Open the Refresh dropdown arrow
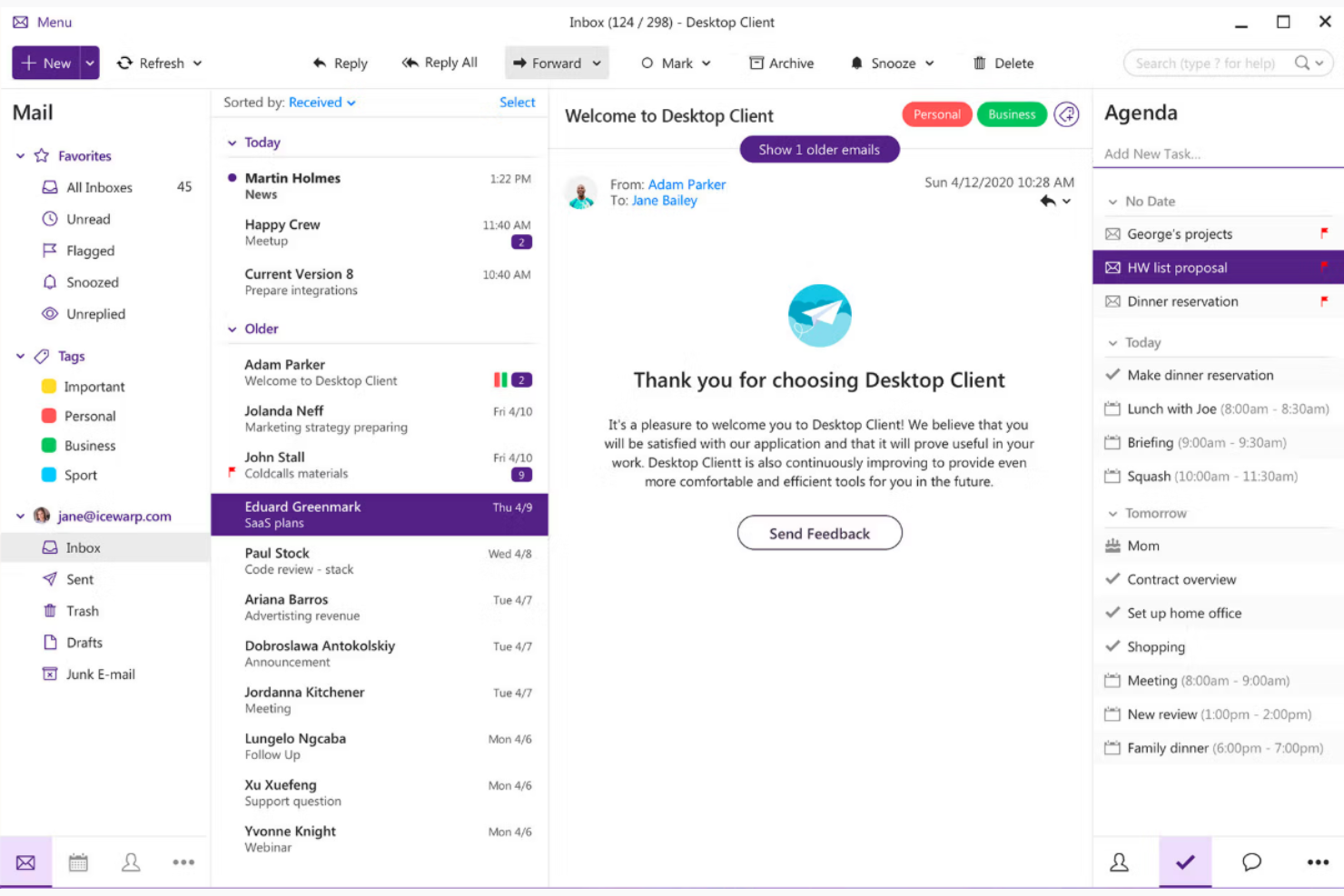Viewport: 1344px width, 896px height. (x=197, y=64)
